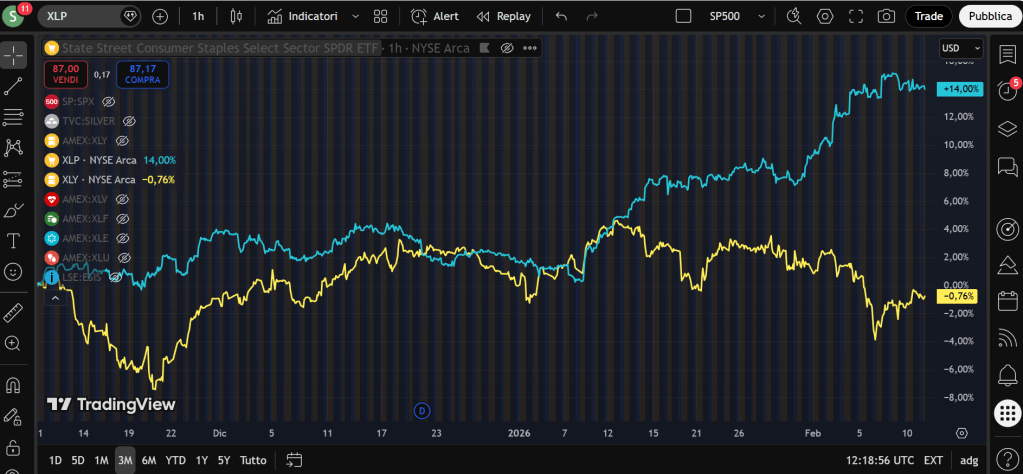Switch to the 6M time range

[x=149, y=460]
